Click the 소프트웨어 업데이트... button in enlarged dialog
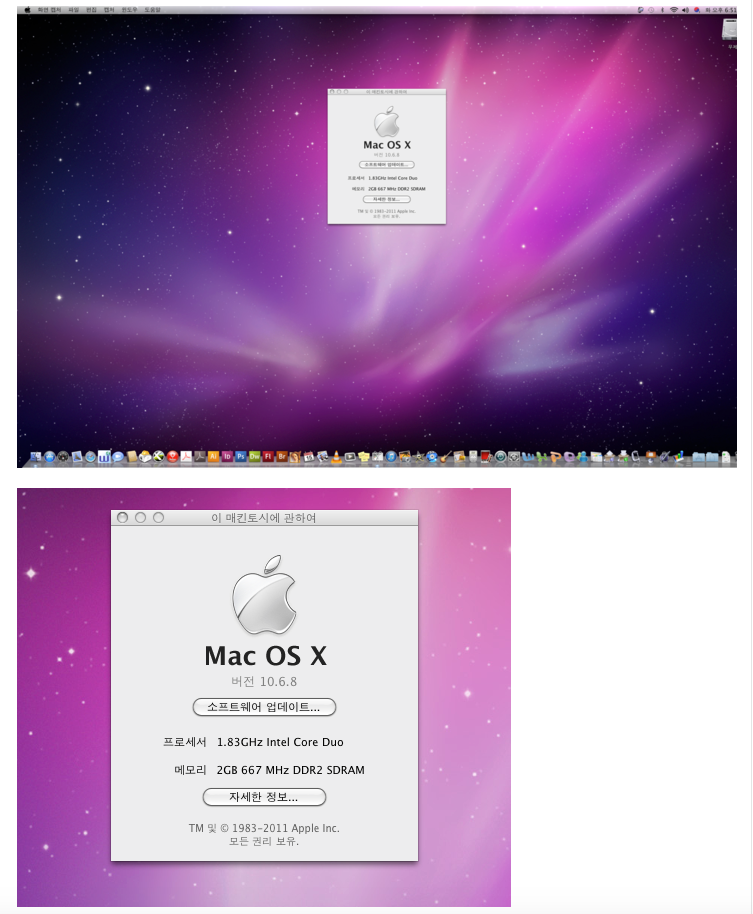753x914 pixels. (264, 707)
